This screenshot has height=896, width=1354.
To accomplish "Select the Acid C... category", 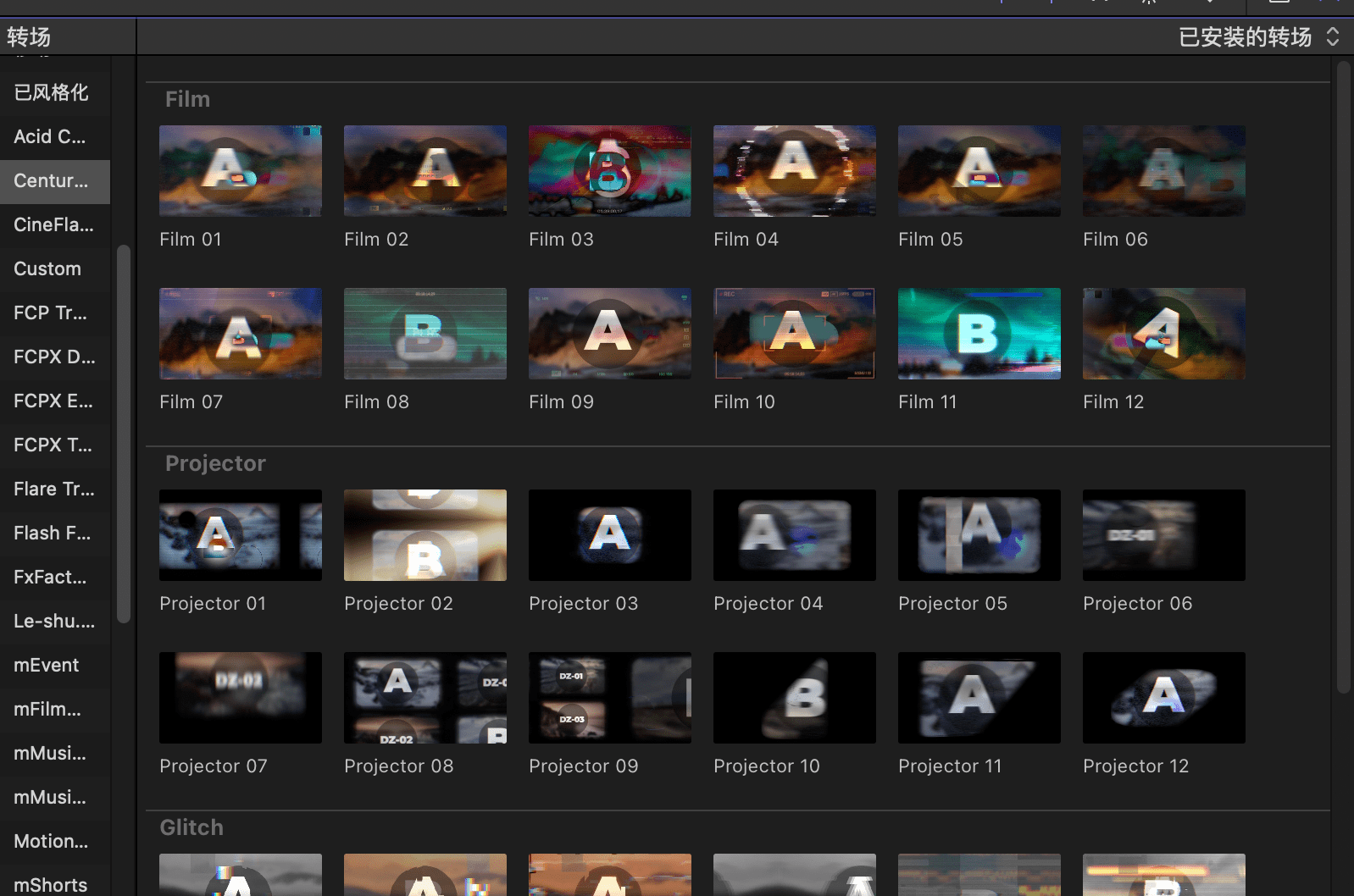I will click(x=55, y=137).
